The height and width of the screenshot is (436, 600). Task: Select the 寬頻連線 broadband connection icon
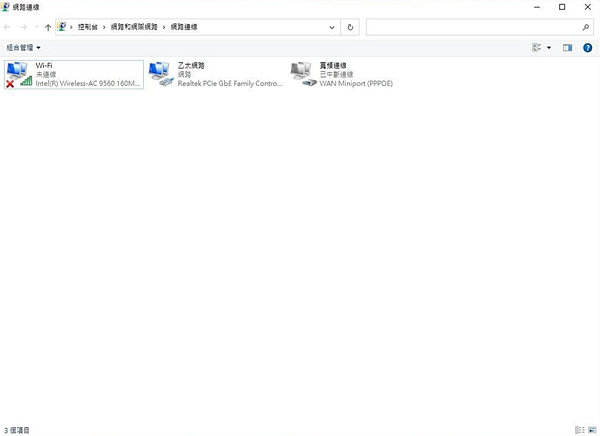[303, 74]
